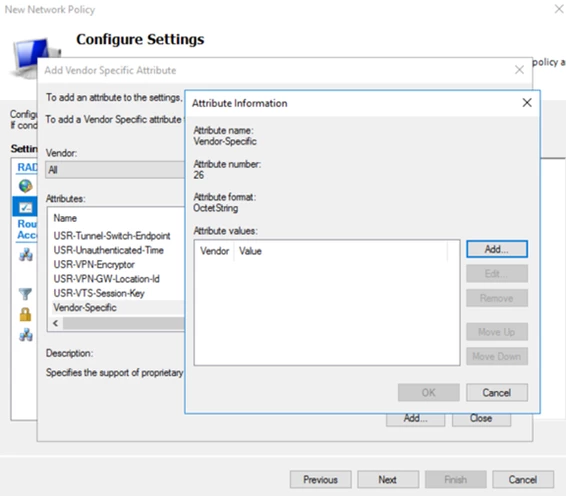Image resolution: width=566 pixels, height=496 pixels.
Task: Click Add button in Add Vendor Specific Attribute
Action: point(415,419)
